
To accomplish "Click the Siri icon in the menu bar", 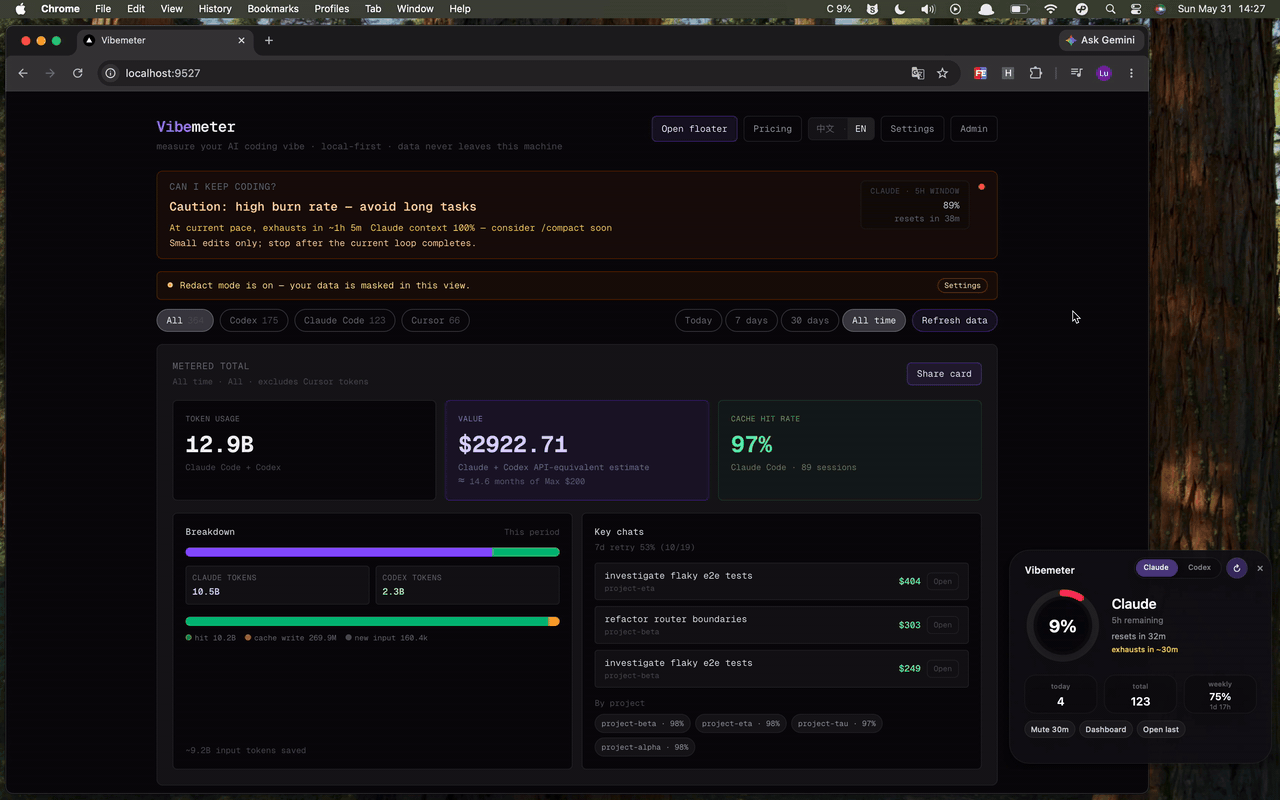I will point(1160,9).
